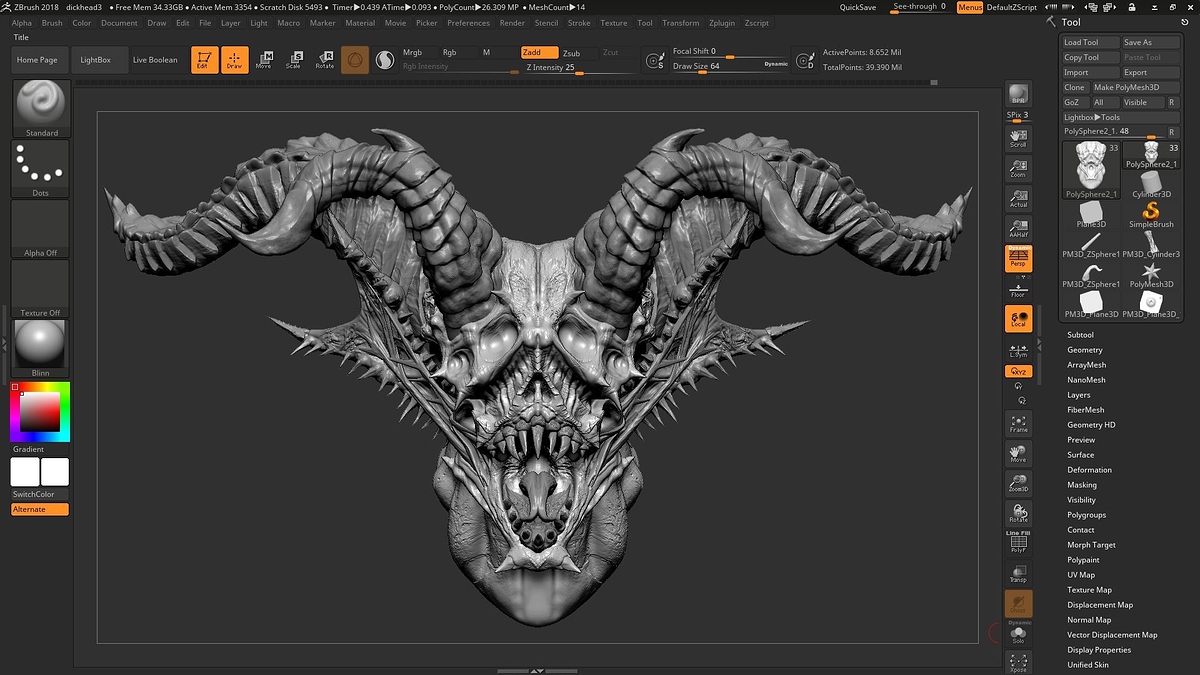Viewport: 1200px width, 675px height.
Task: Open the Texture Off slot
Action: [41, 289]
